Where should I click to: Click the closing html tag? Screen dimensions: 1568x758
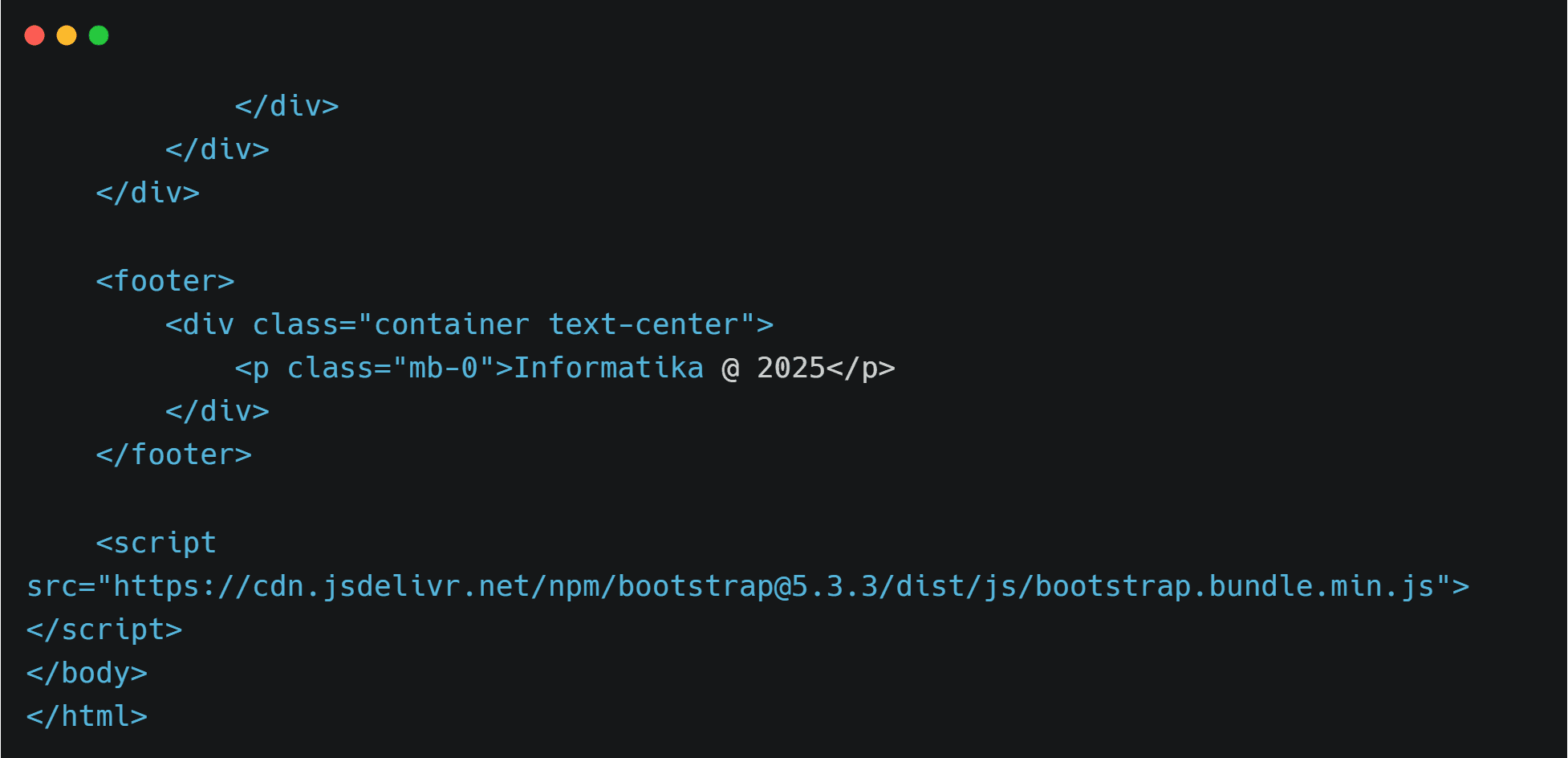(87, 716)
